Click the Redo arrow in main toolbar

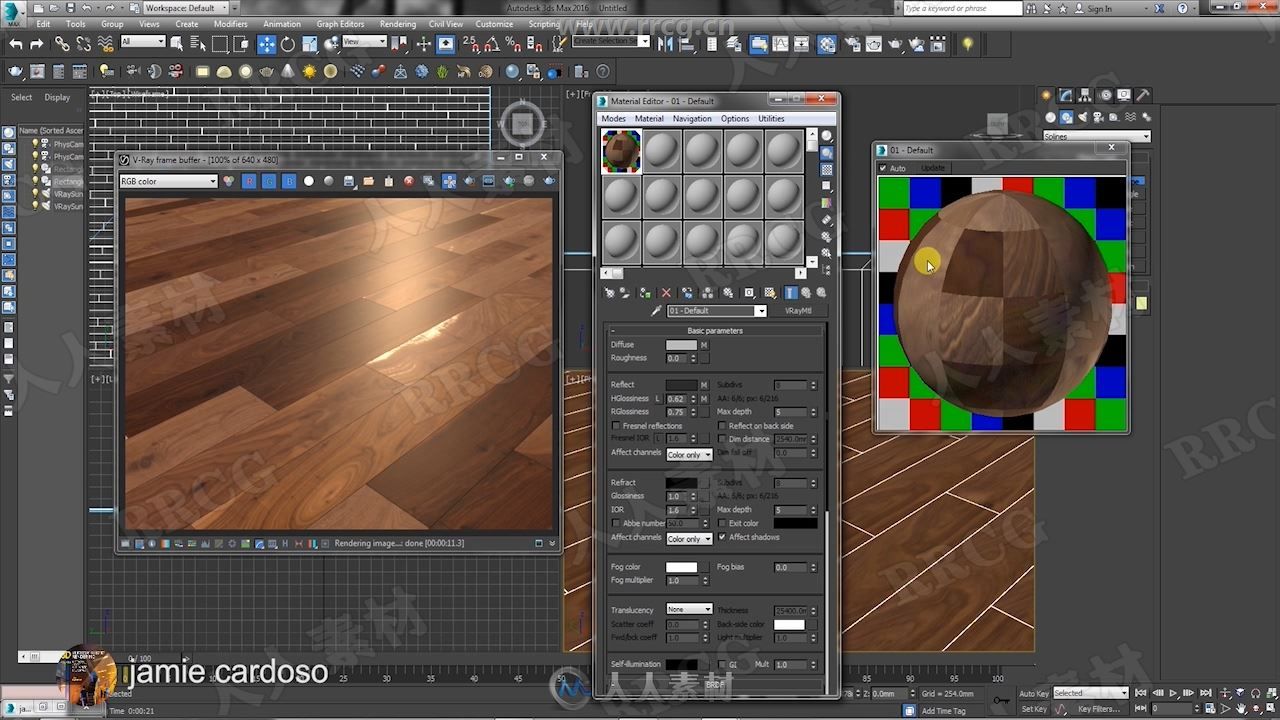37,44
